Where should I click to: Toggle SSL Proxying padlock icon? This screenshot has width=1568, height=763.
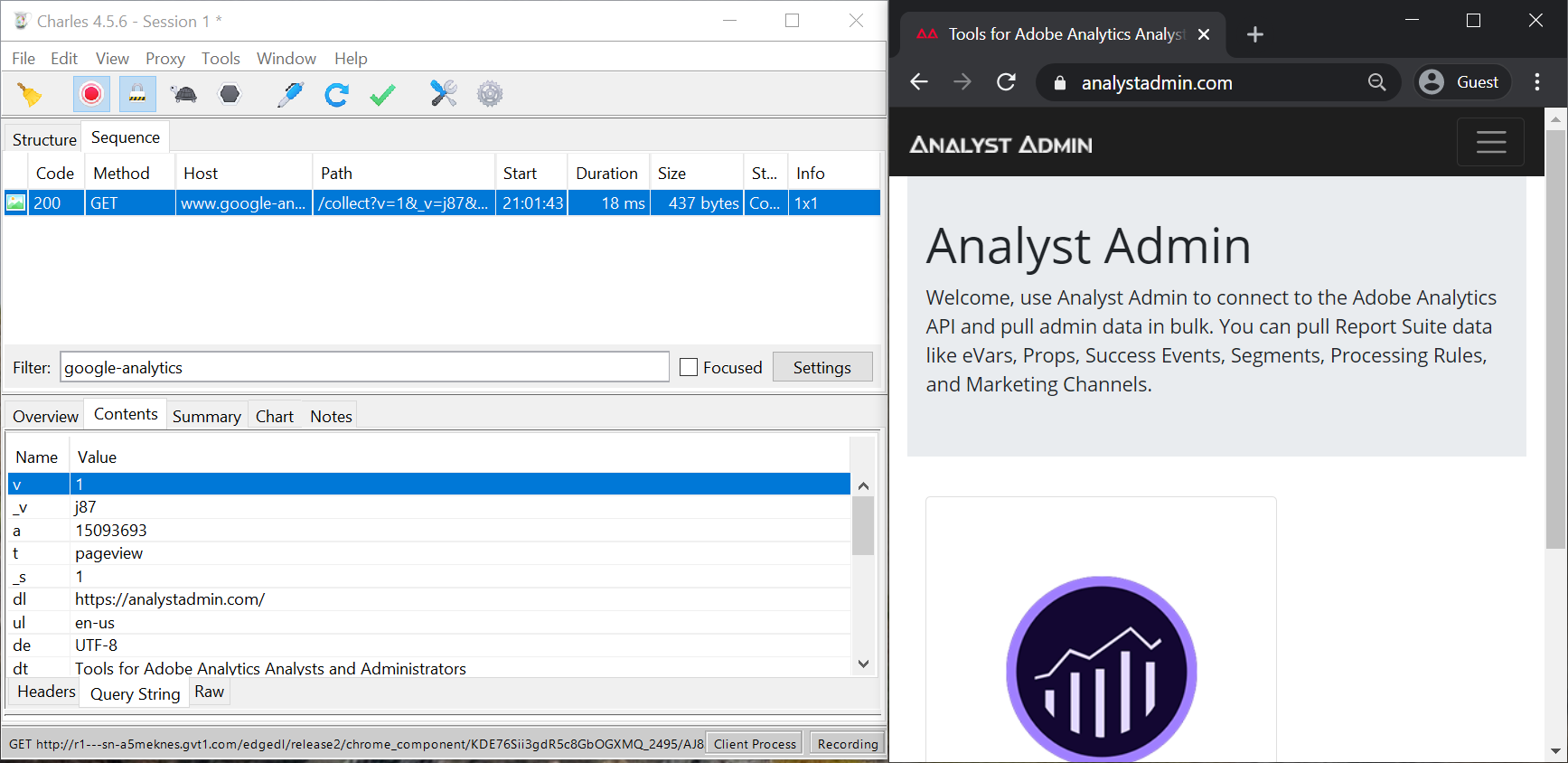pos(137,94)
